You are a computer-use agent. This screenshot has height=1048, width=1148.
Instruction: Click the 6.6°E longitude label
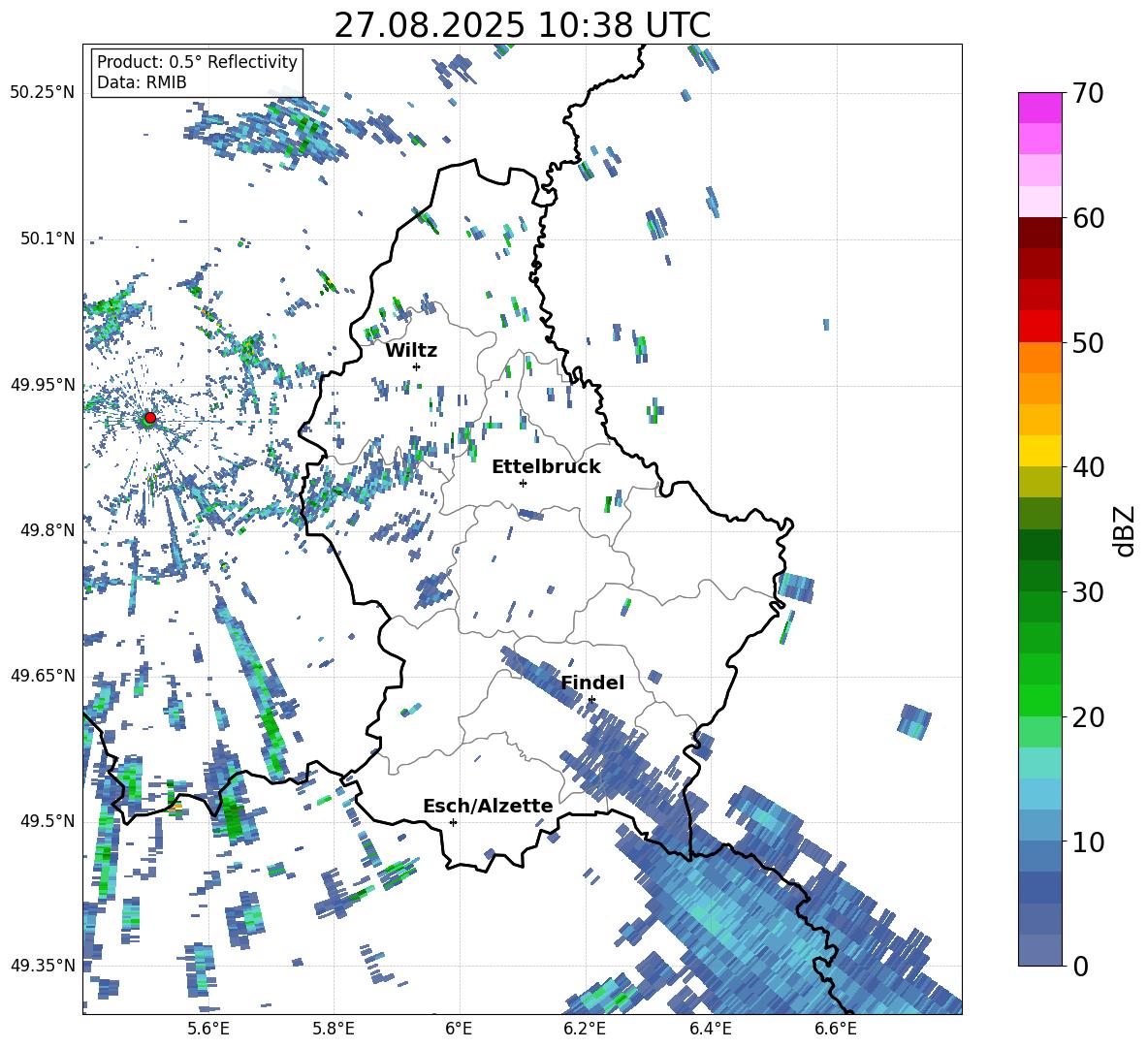[836, 1029]
